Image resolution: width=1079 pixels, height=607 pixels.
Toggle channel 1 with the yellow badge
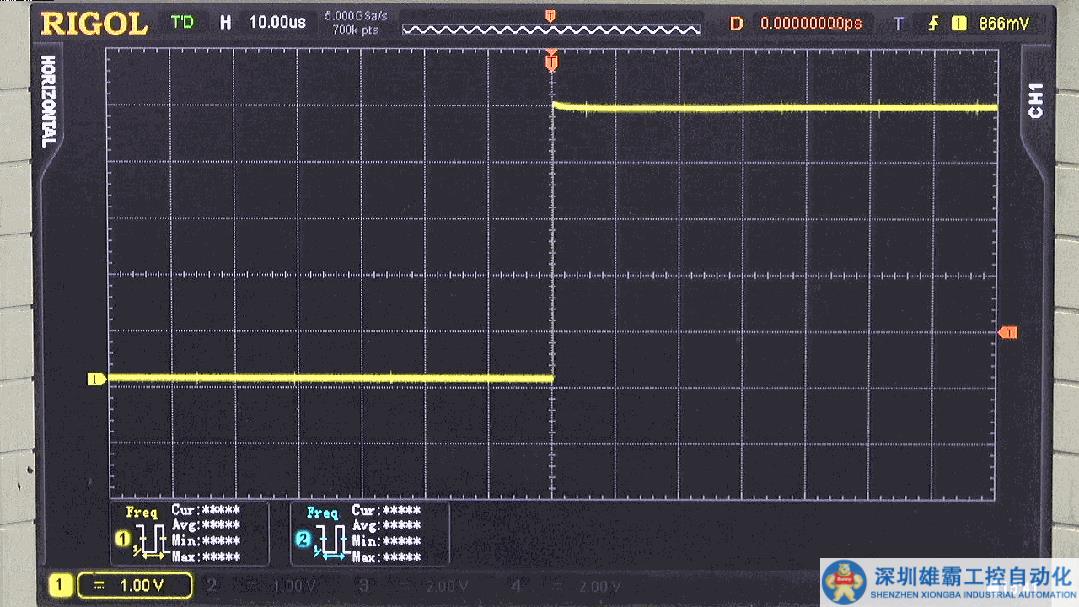click(x=59, y=585)
